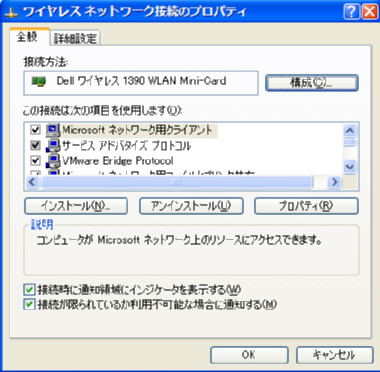Toggle サービス アドバタイズ プロトコル checkbox
380x372 pixels.
[35, 145]
